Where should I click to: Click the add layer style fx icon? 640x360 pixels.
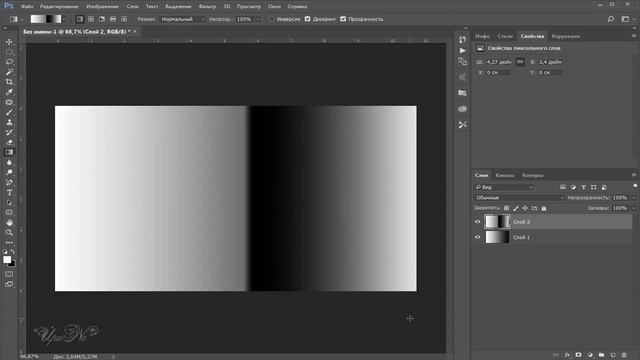click(567, 355)
